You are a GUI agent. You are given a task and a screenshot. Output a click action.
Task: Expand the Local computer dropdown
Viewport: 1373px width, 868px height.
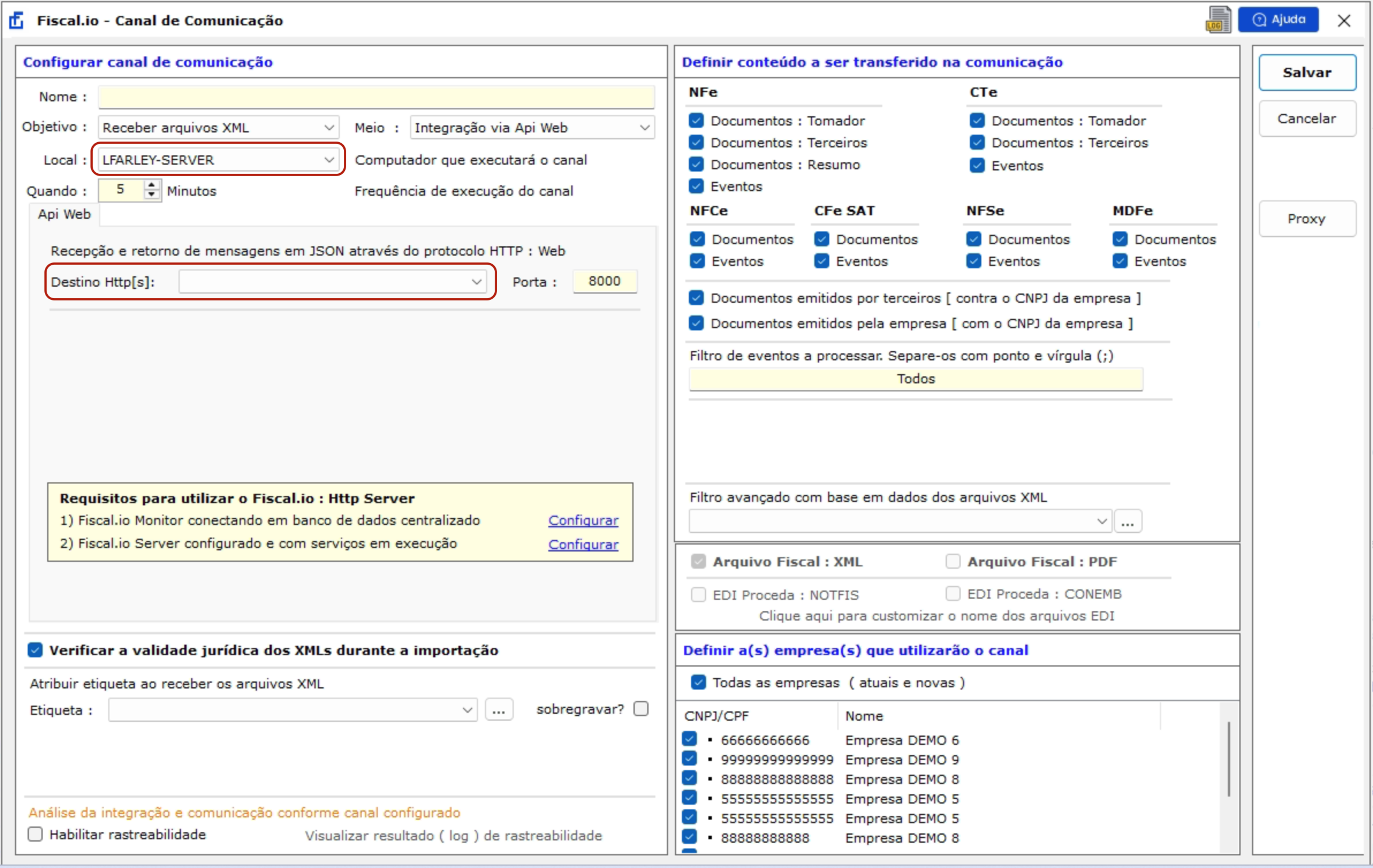coord(218,159)
